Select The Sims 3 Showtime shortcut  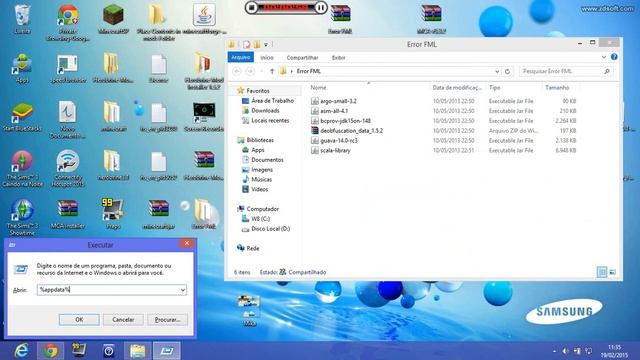point(22,217)
